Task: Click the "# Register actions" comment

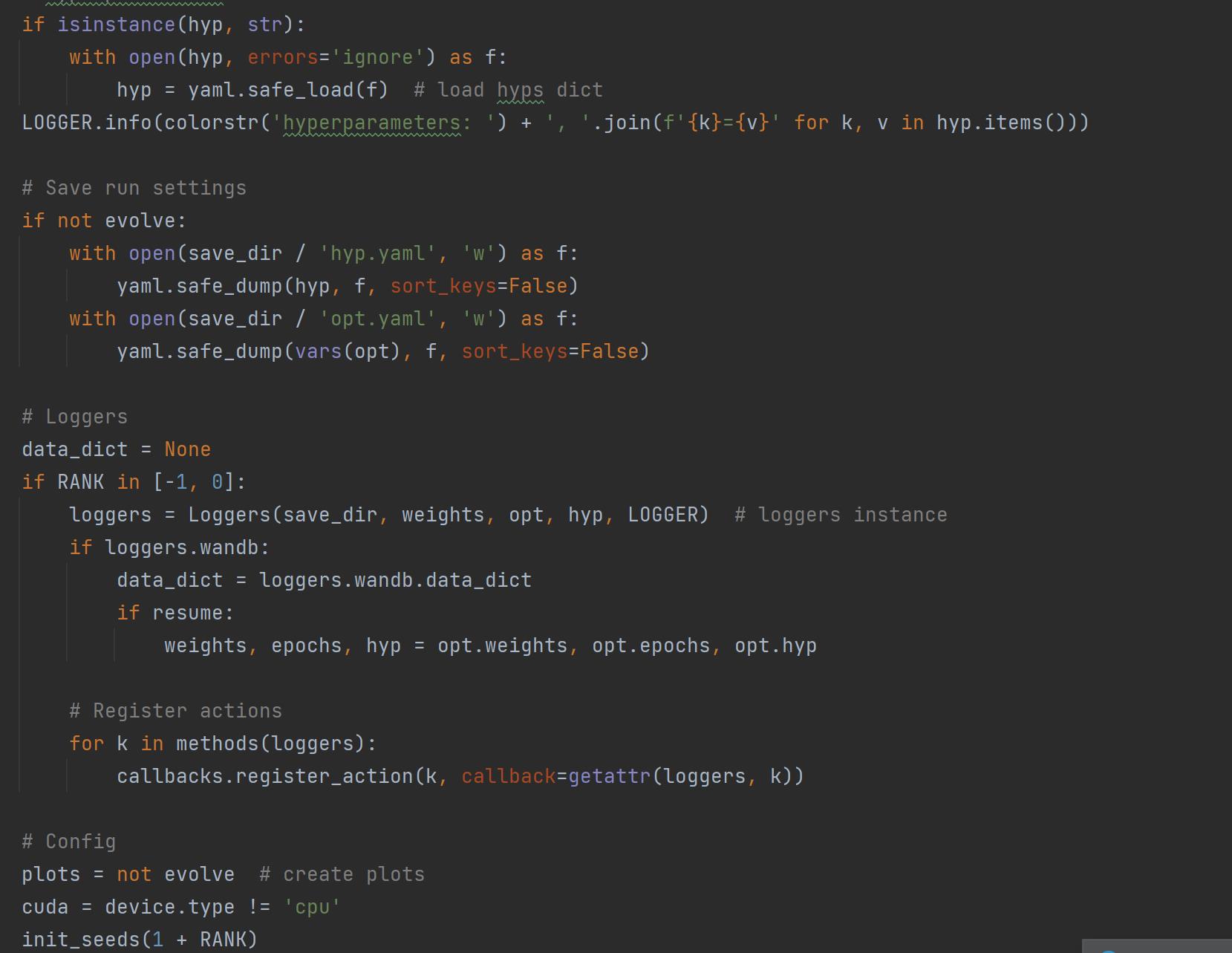Action: 176,711
